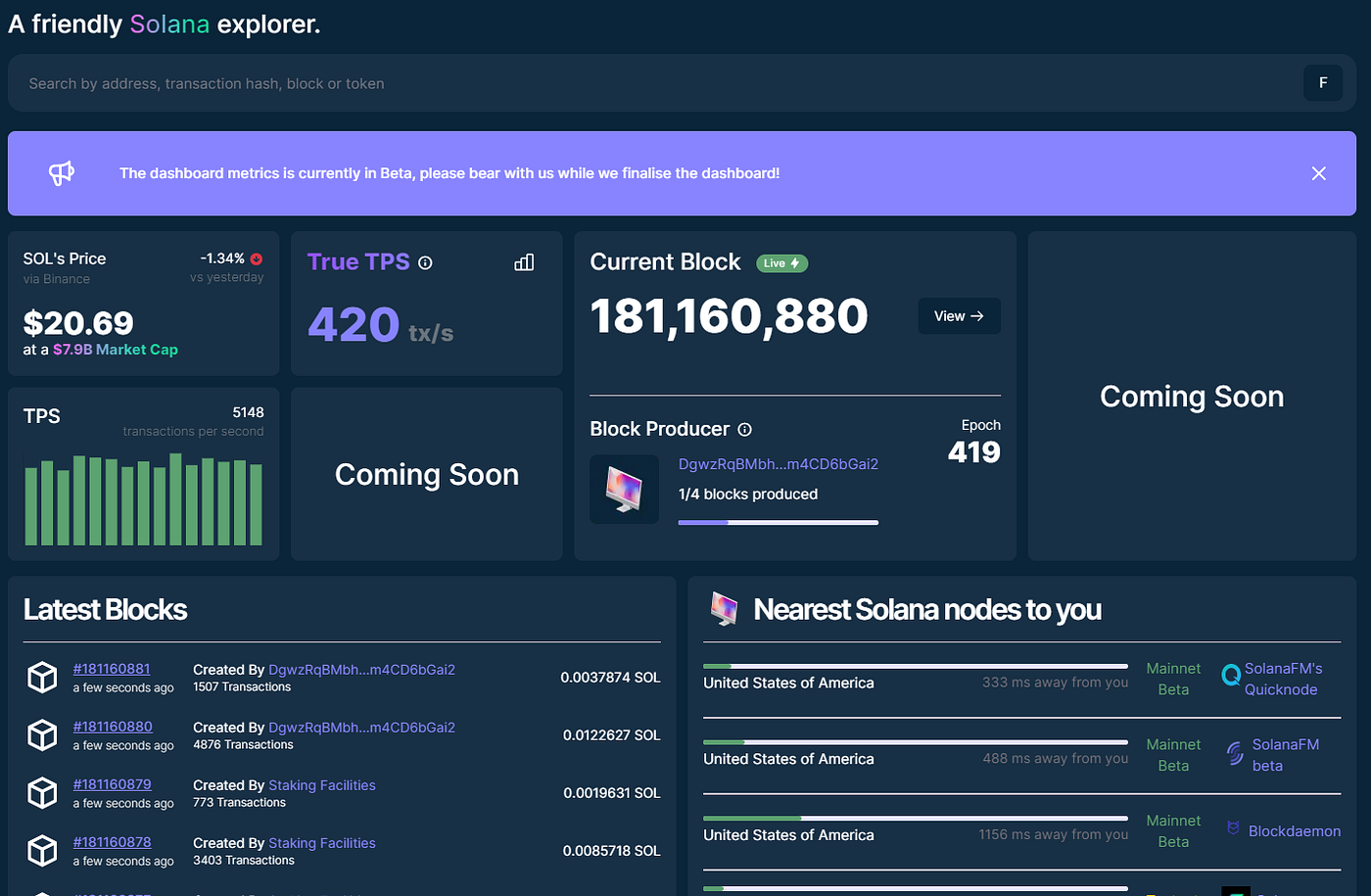Click the info icon beside Block Producer
This screenshot has width=1371, height=896.
pos(744,429)
